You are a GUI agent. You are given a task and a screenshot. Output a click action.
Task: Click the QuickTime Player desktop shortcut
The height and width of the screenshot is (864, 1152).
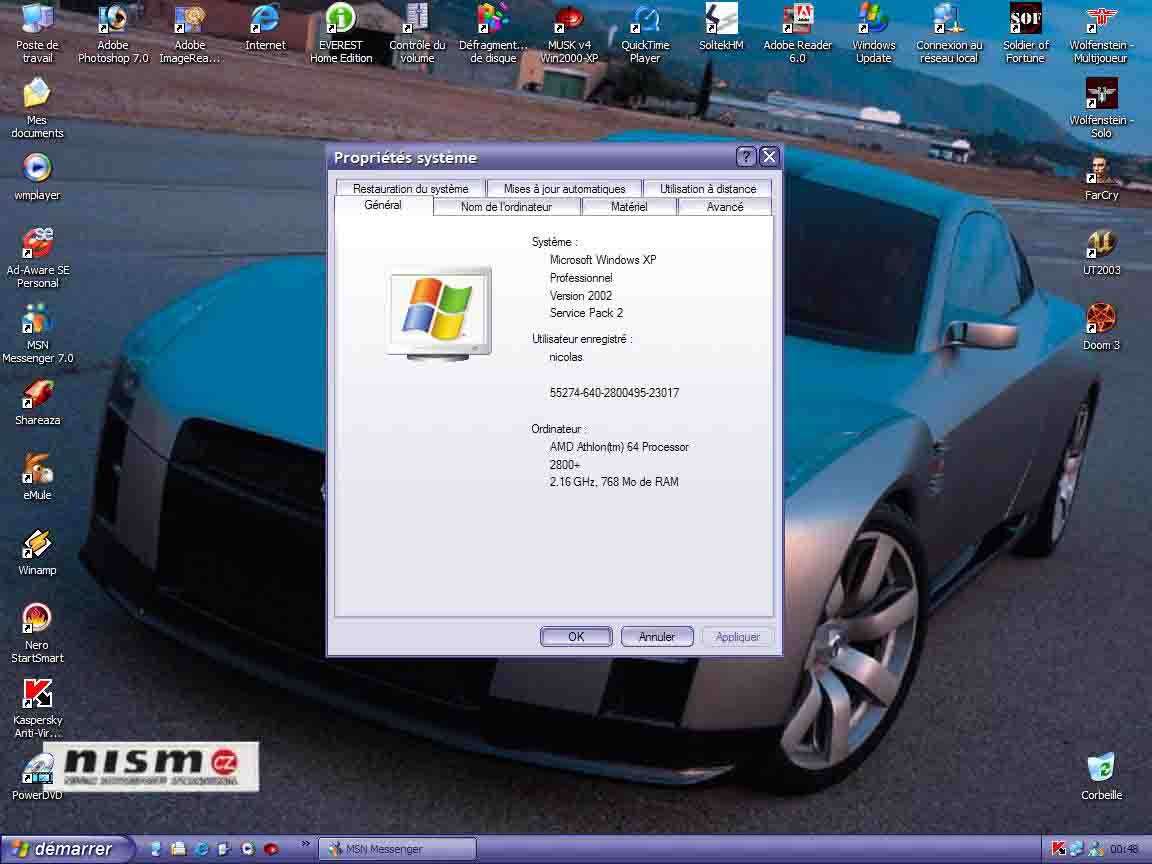tap(645, 33)
